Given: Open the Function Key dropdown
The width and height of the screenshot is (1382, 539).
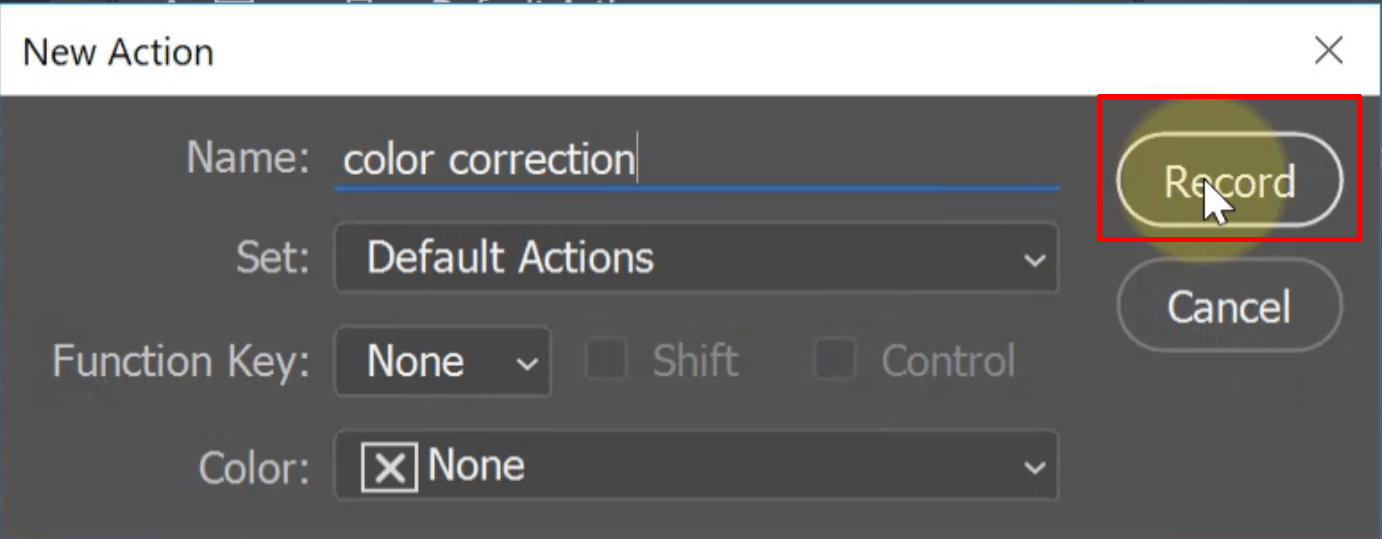Looking at the screenshot, I should click(443, 361).
